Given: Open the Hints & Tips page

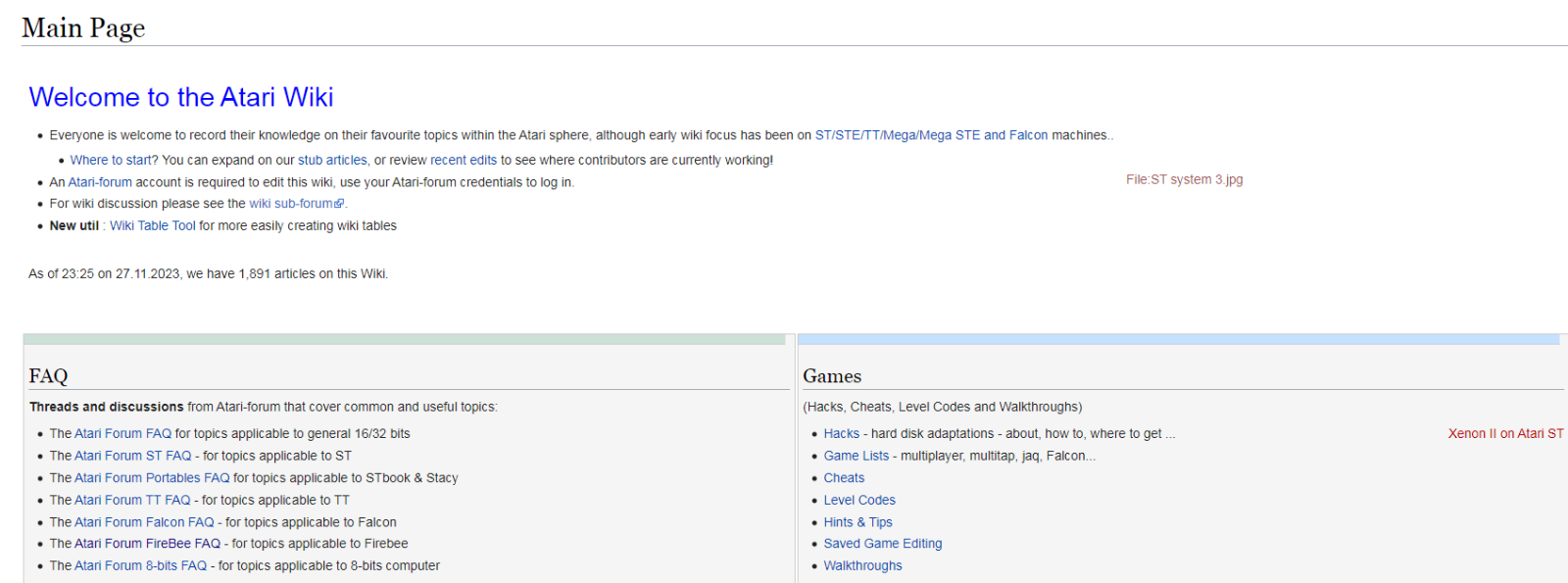Looking at the screenshot, I should 857,522.
